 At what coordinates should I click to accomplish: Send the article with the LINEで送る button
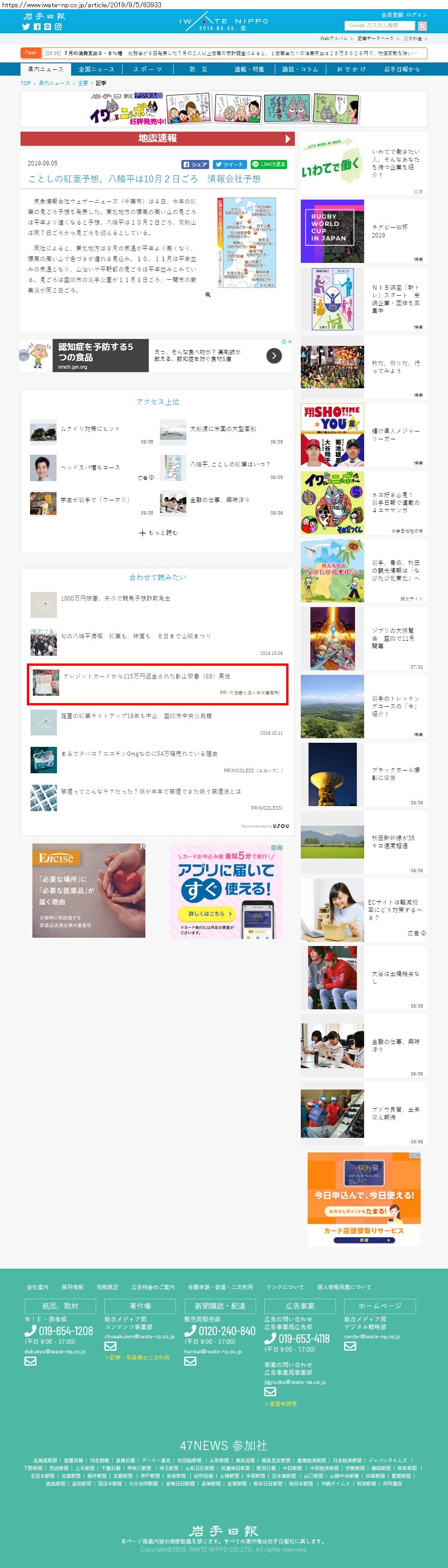[268, 165]
